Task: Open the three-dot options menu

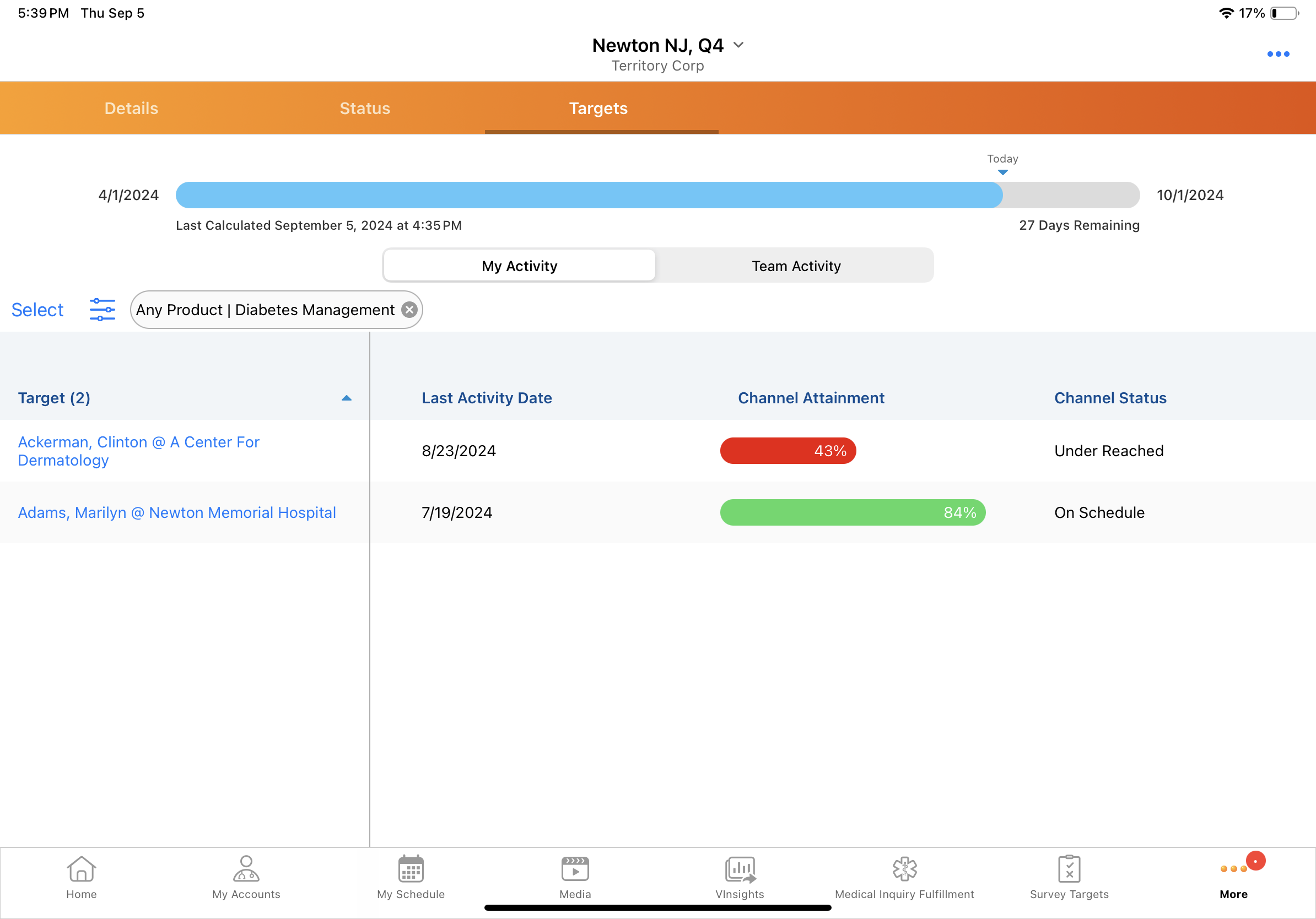Action: pos(1277,54)
